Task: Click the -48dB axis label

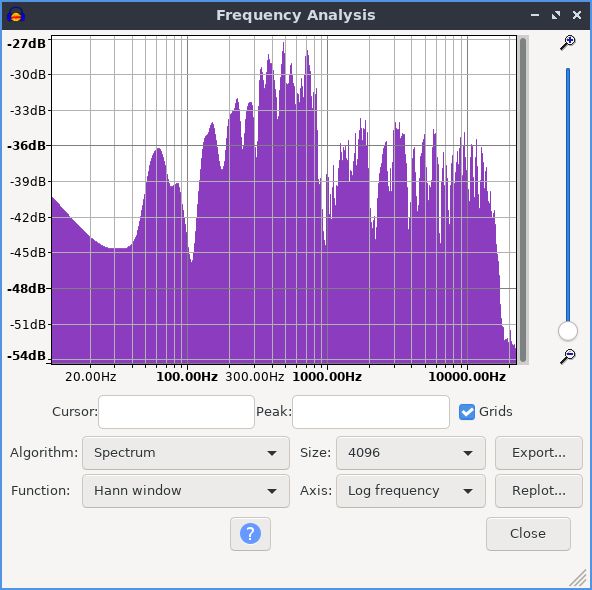Action: (x=26, y=288)
